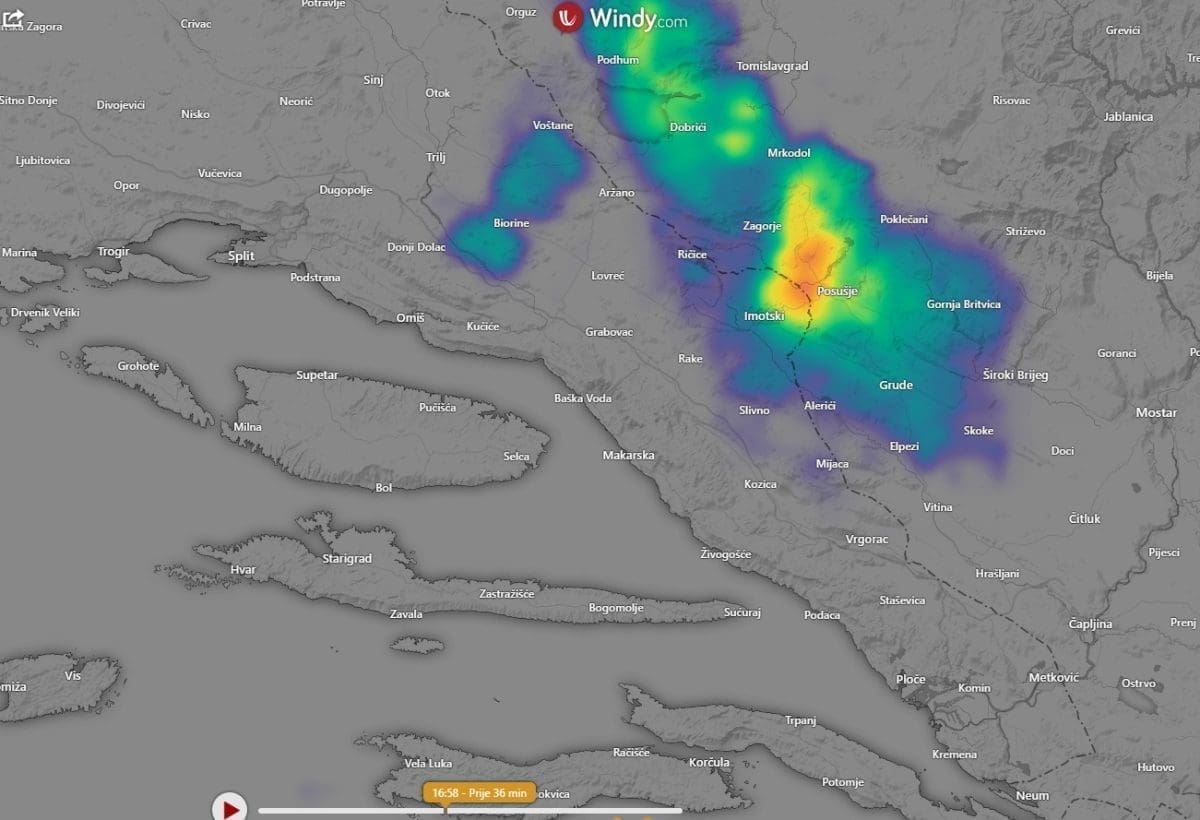Select the Hvar label on the island

point(243,569)
